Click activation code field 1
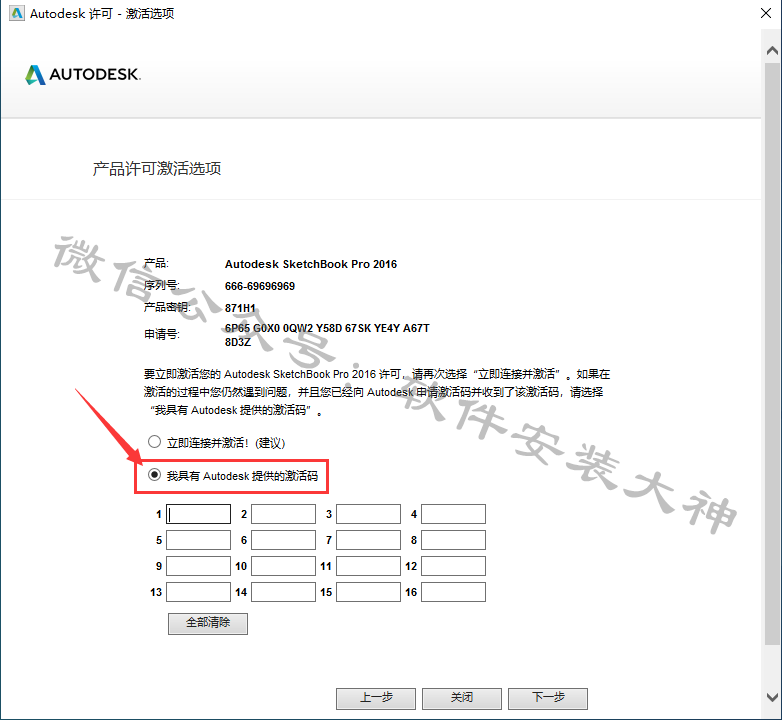 pos(198,514)
